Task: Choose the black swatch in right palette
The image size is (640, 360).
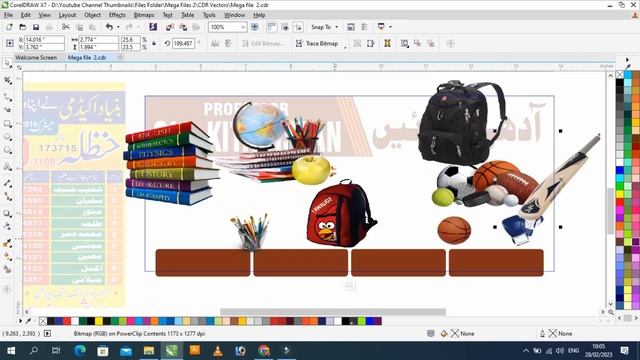Action: (x=620, y=82)
